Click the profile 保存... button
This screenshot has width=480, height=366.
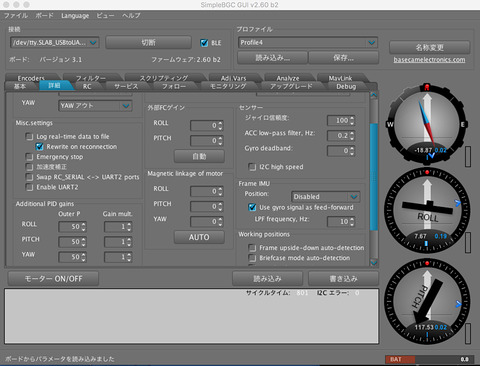344,58
